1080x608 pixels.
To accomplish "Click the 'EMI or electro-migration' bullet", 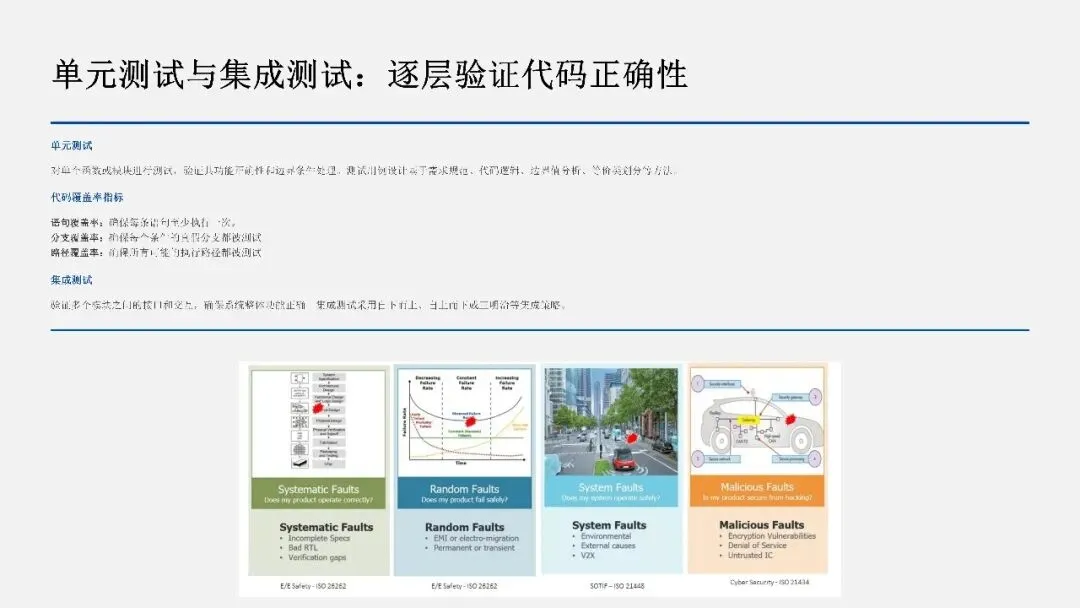I will (x=476, y=538).
